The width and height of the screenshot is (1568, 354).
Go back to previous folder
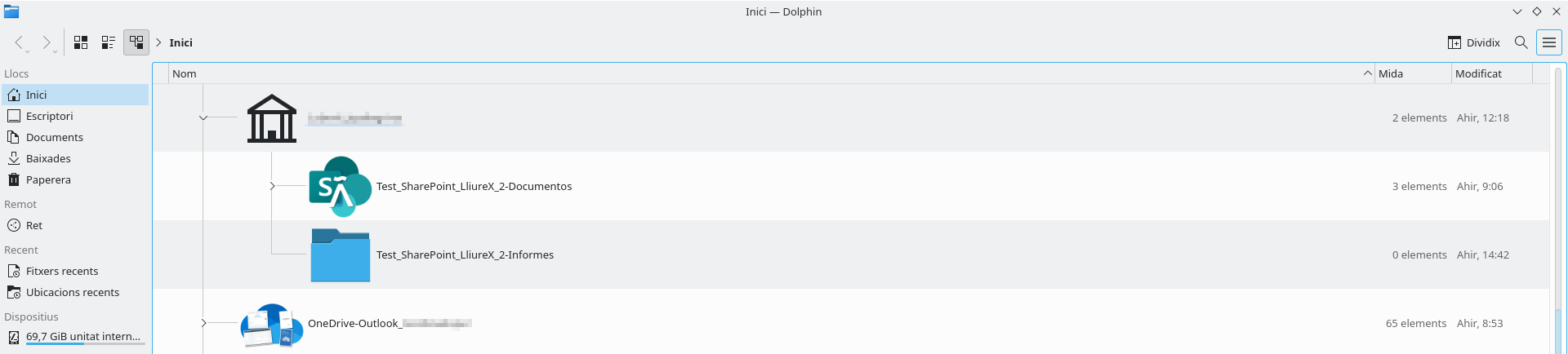tap(19, 42)
